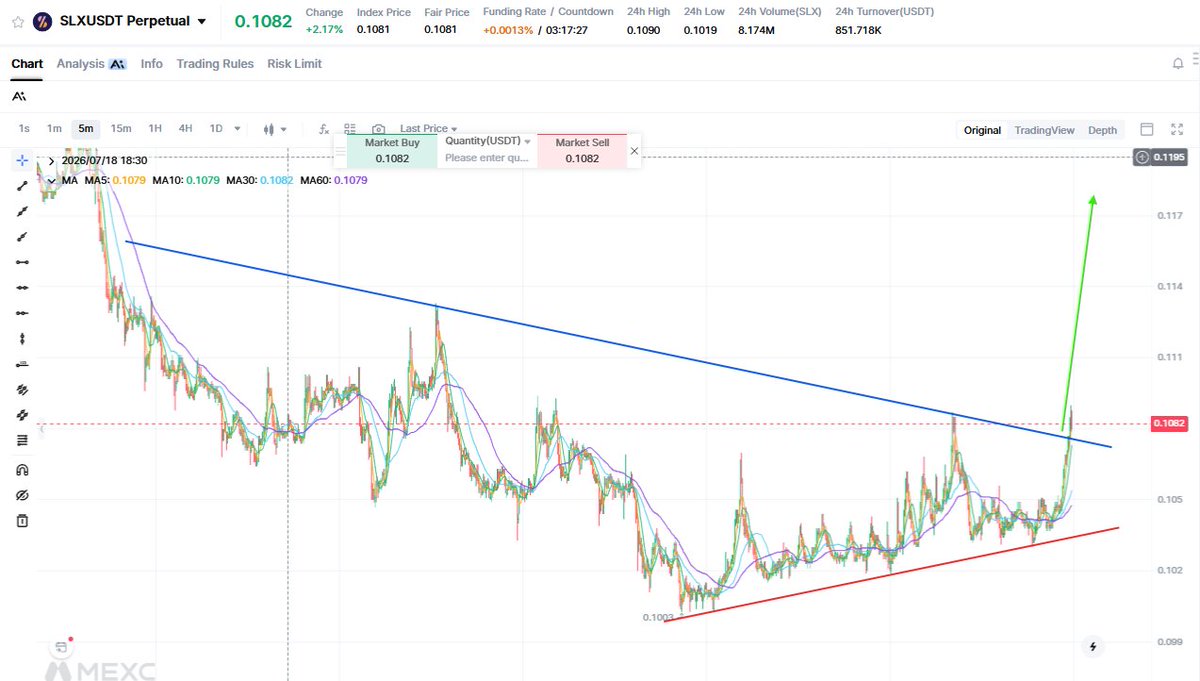Select the 4H timeframe
1200x681 pixels.
point(185,128)
